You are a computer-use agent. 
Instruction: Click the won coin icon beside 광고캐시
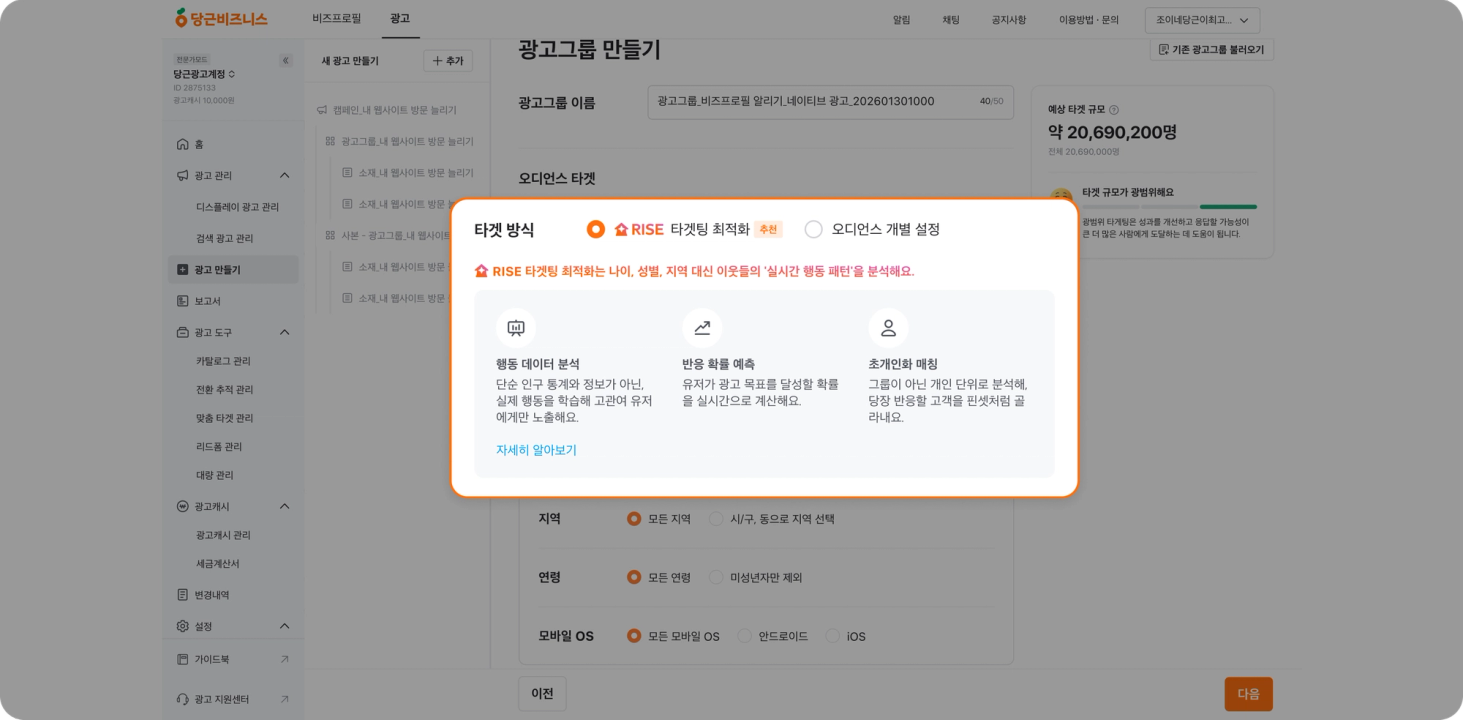click(x=182, y=506)
